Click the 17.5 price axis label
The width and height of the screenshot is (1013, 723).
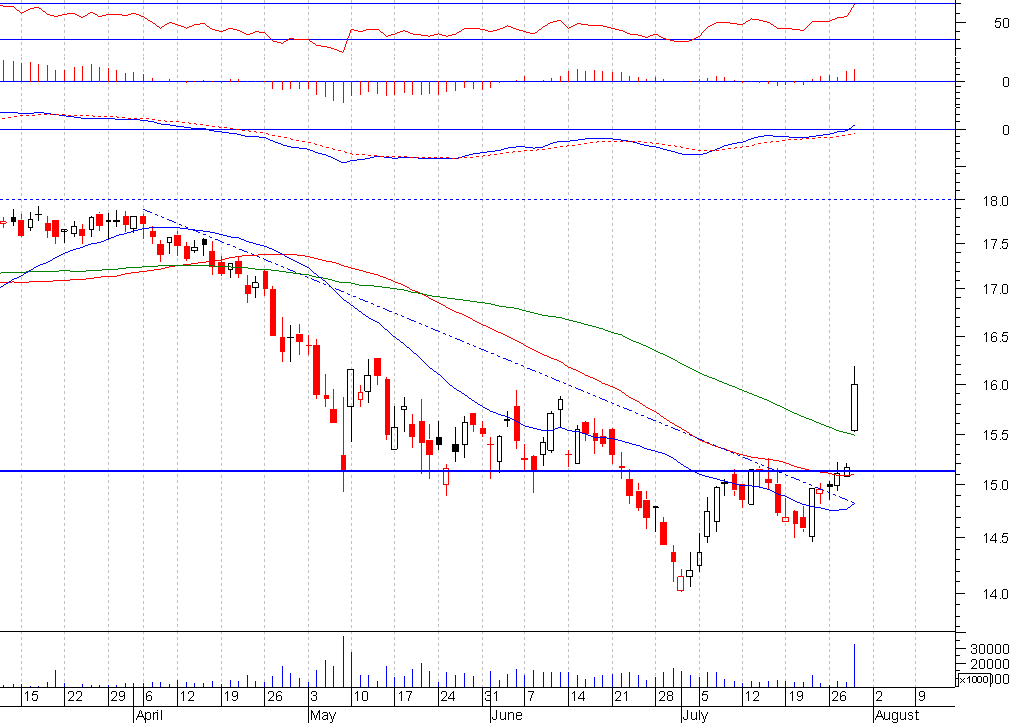996,244
